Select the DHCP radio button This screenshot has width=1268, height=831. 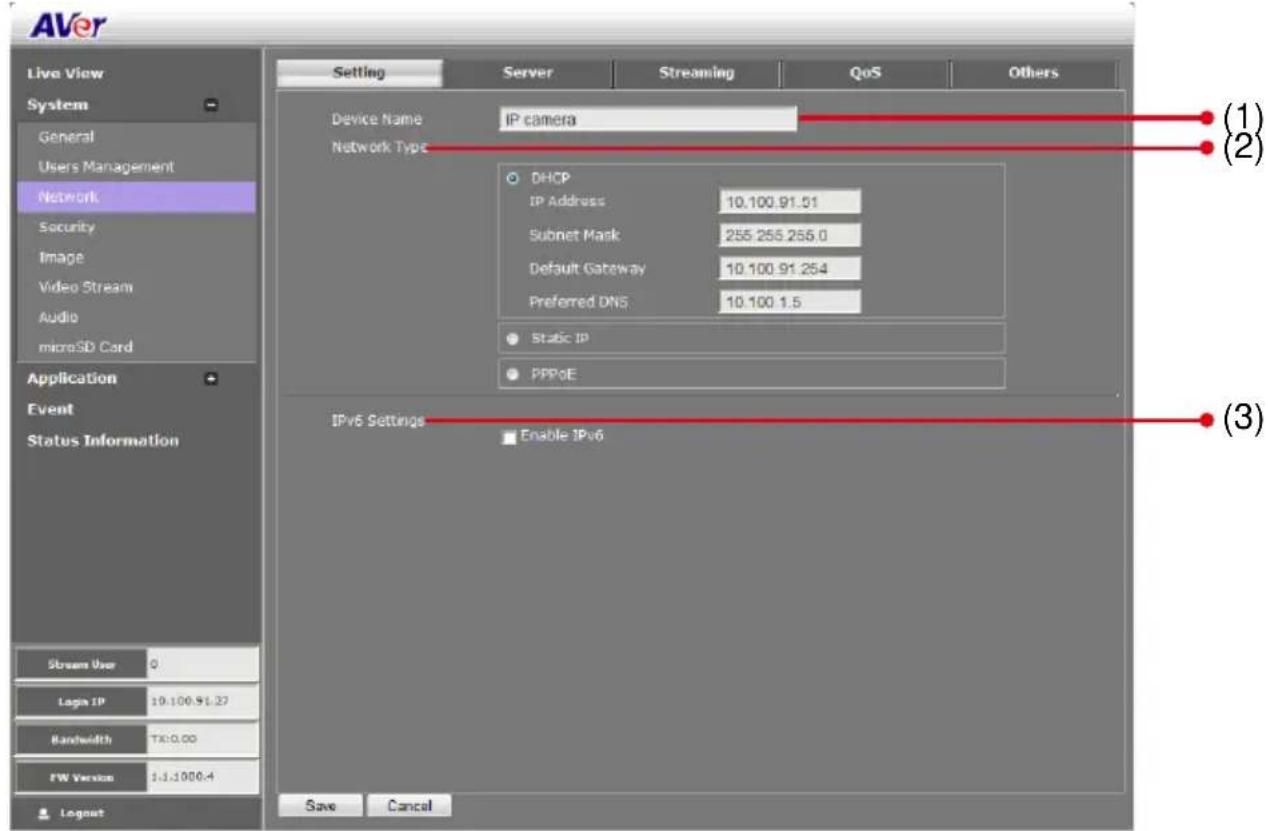click(x=514, y=179)
